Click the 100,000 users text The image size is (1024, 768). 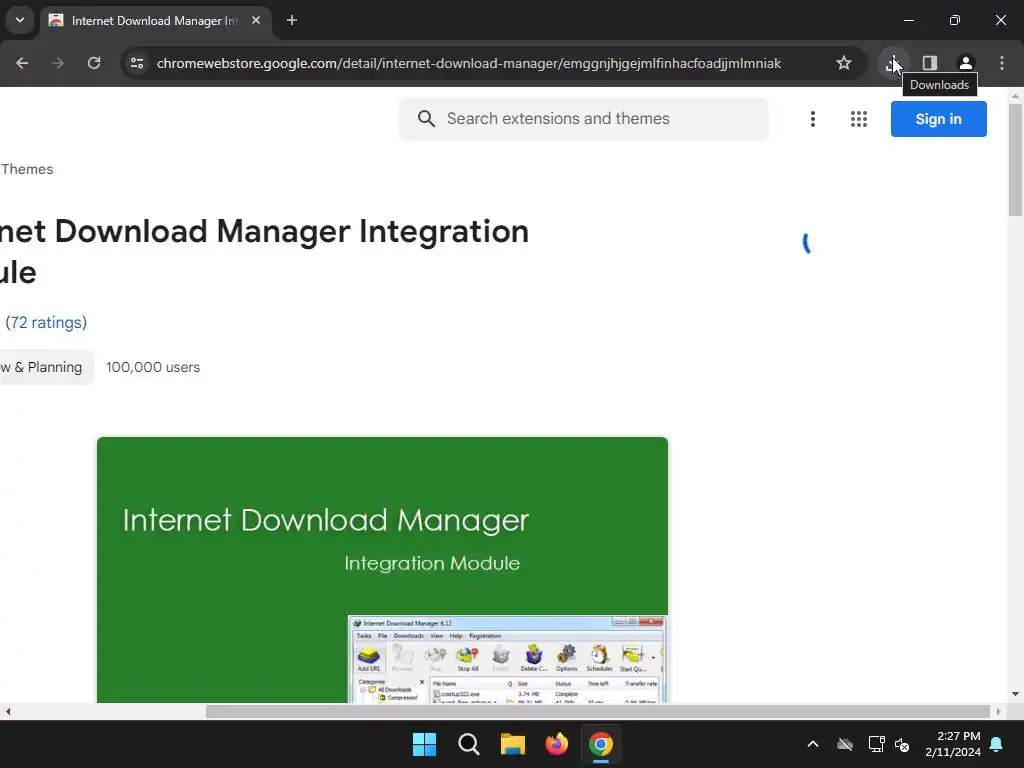(x=153, y=367)
